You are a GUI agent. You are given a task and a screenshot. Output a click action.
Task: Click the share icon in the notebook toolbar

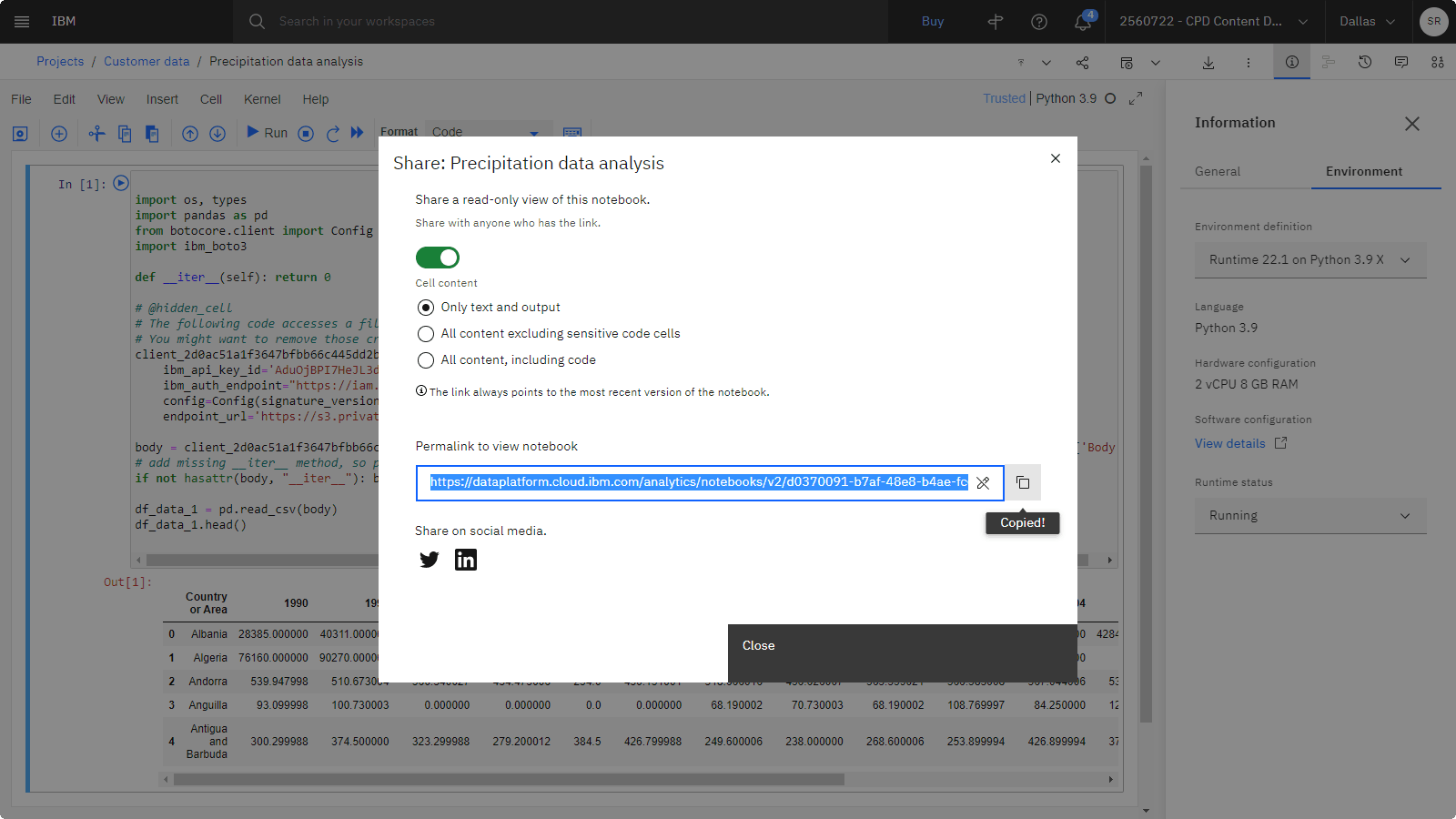(1082, 63)
